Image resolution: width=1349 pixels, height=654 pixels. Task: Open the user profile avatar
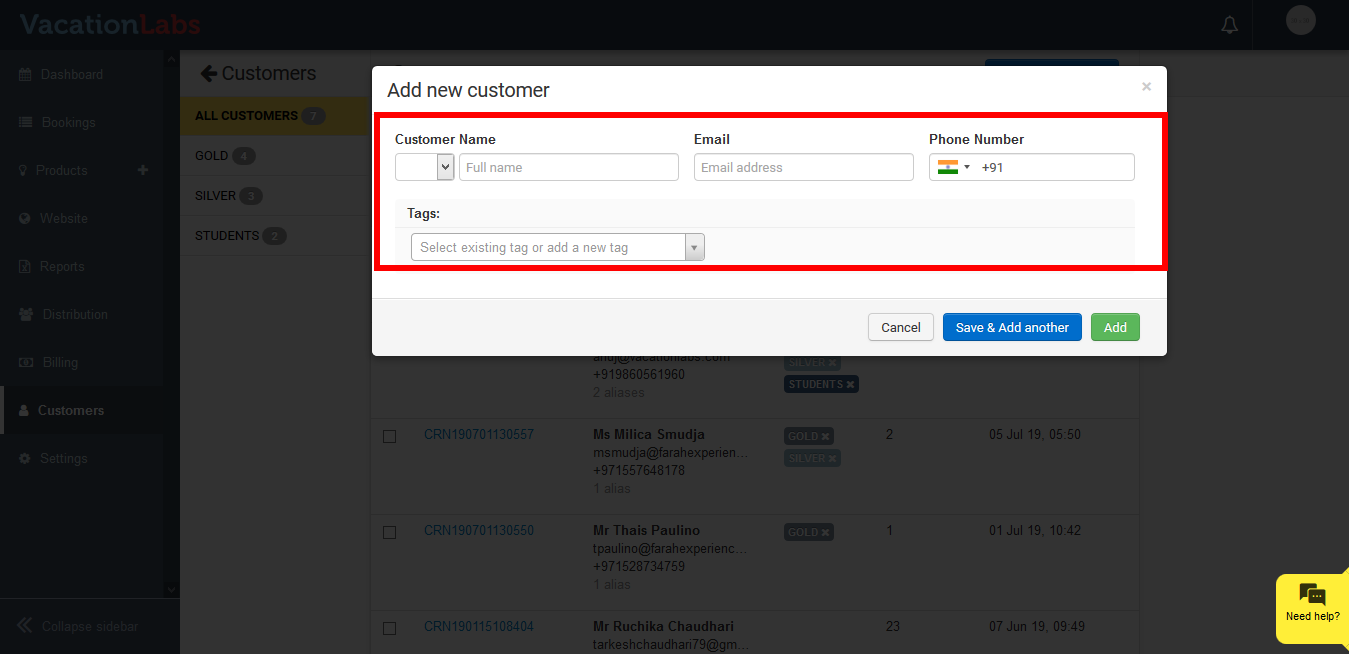pyautogui.click(x=1300, y=21)
